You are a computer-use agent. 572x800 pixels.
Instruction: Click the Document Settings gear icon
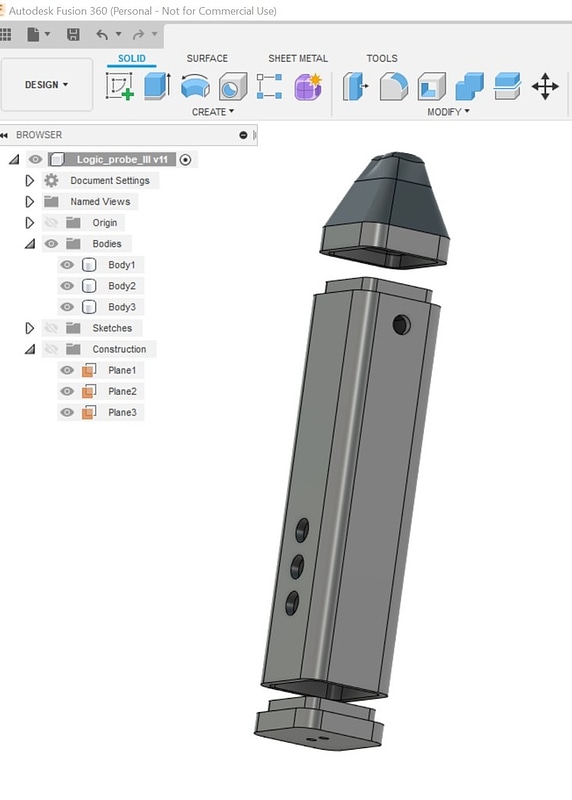click(51, 181)
